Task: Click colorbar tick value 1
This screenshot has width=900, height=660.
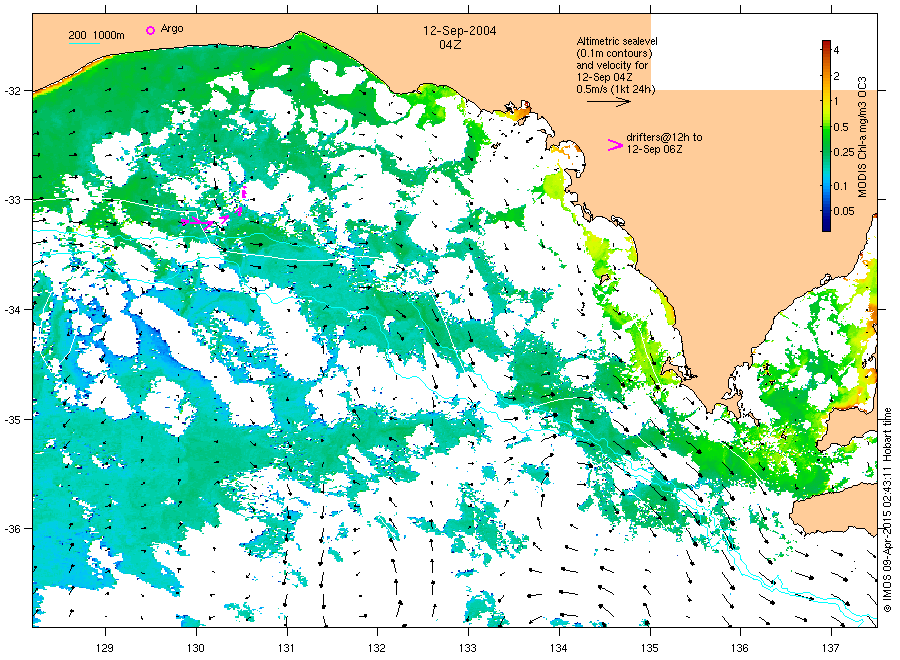Action: point(836,101)
